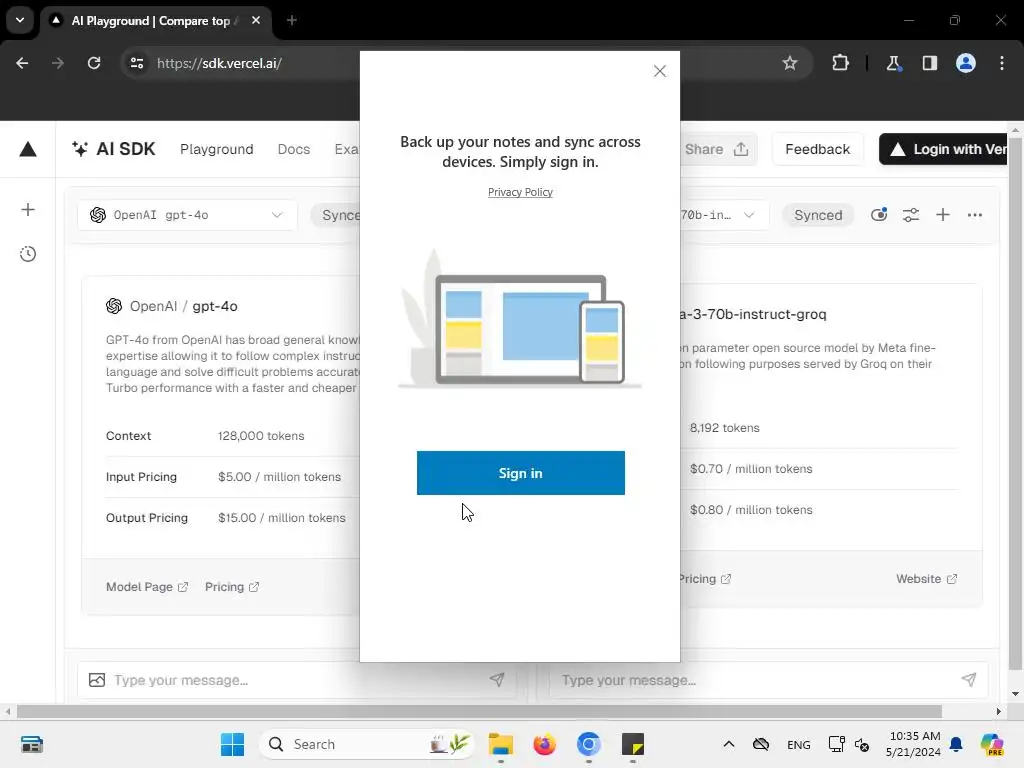Click the Share button
Image resolution: width=1024 pixels, height=768 pixels.
point(716,149)
